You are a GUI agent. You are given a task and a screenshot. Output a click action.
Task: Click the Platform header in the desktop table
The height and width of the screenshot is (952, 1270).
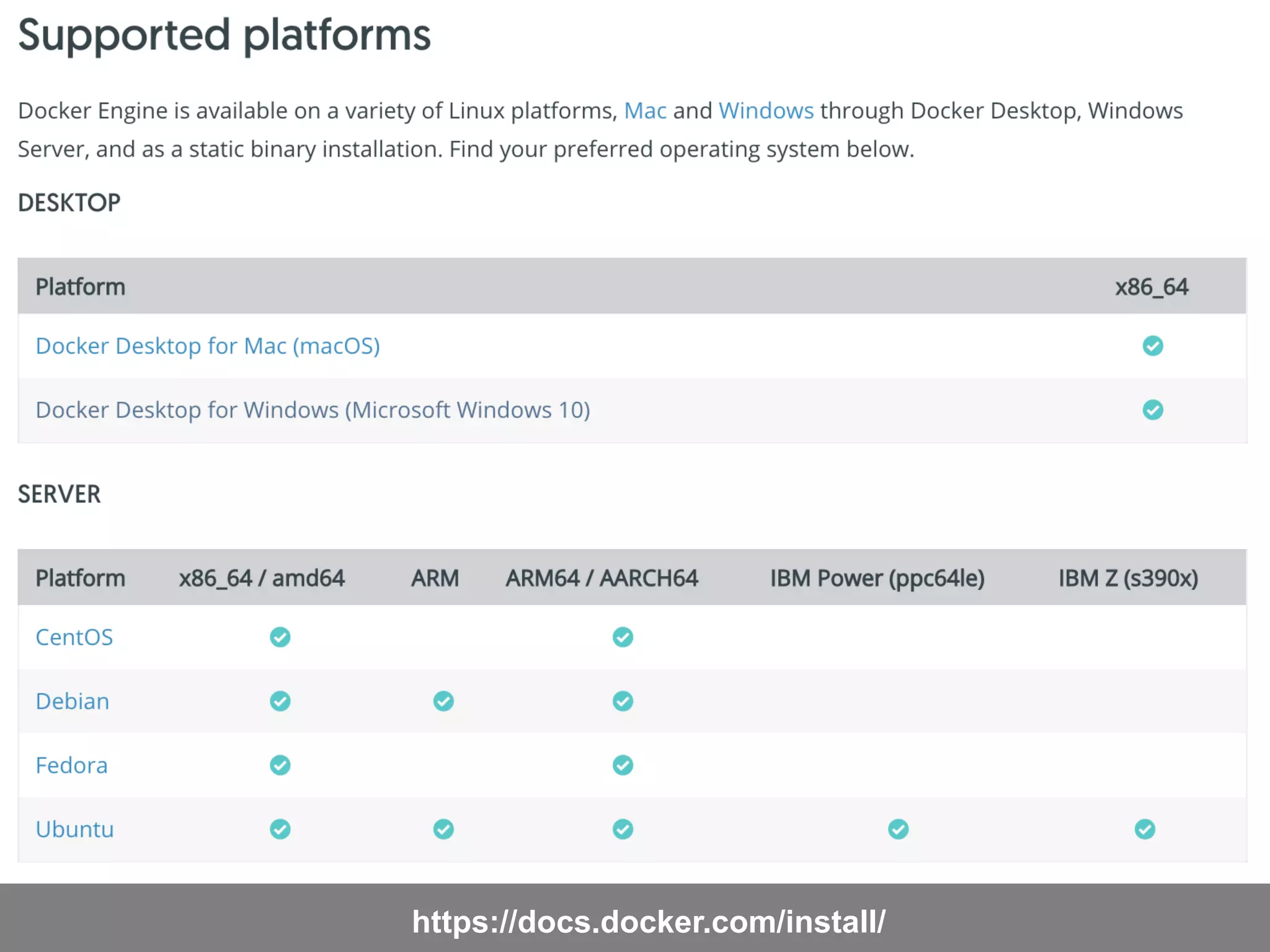pyautogui.click(x=80, y=287)
